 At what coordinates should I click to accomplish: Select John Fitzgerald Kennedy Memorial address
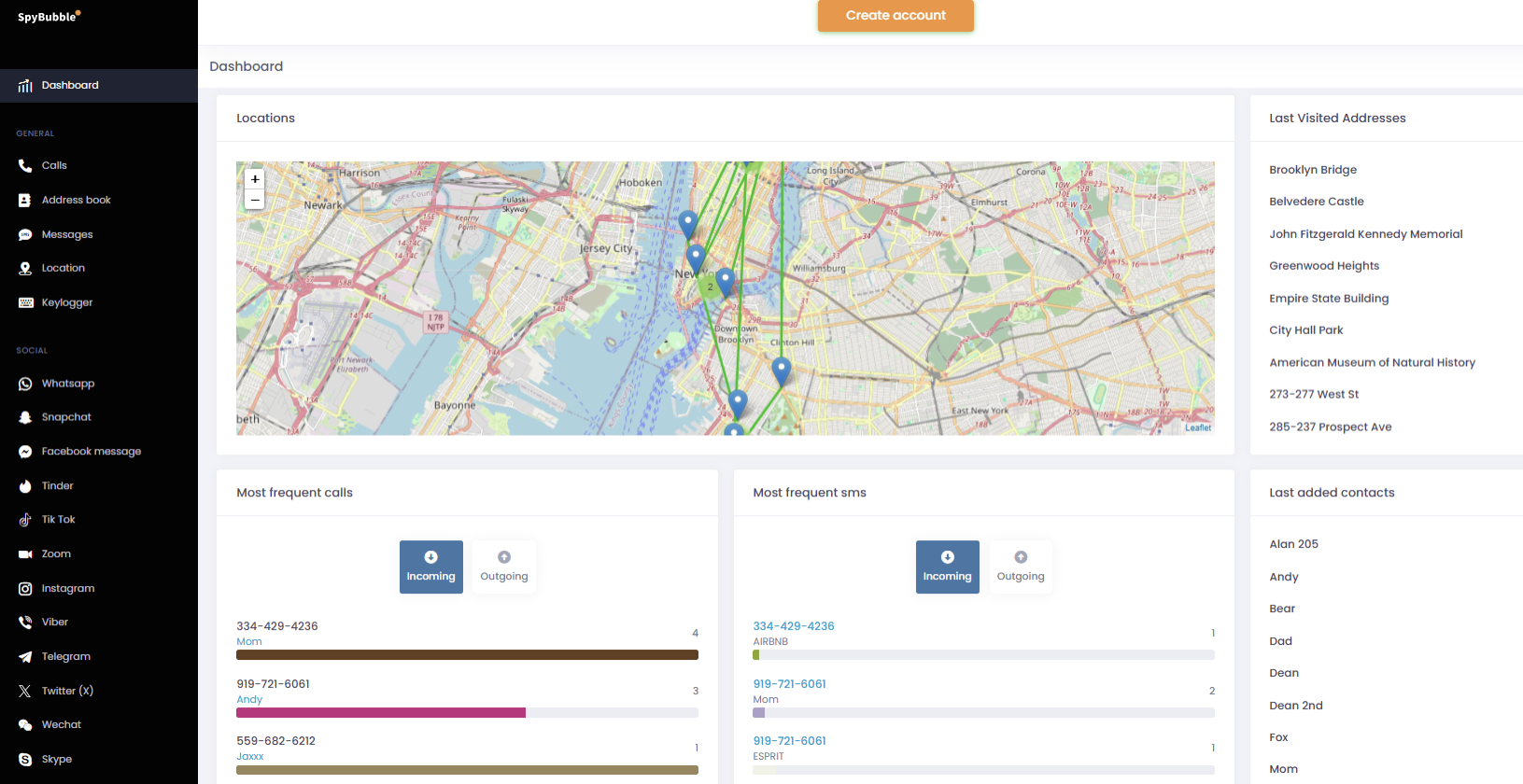(1366, 234)
